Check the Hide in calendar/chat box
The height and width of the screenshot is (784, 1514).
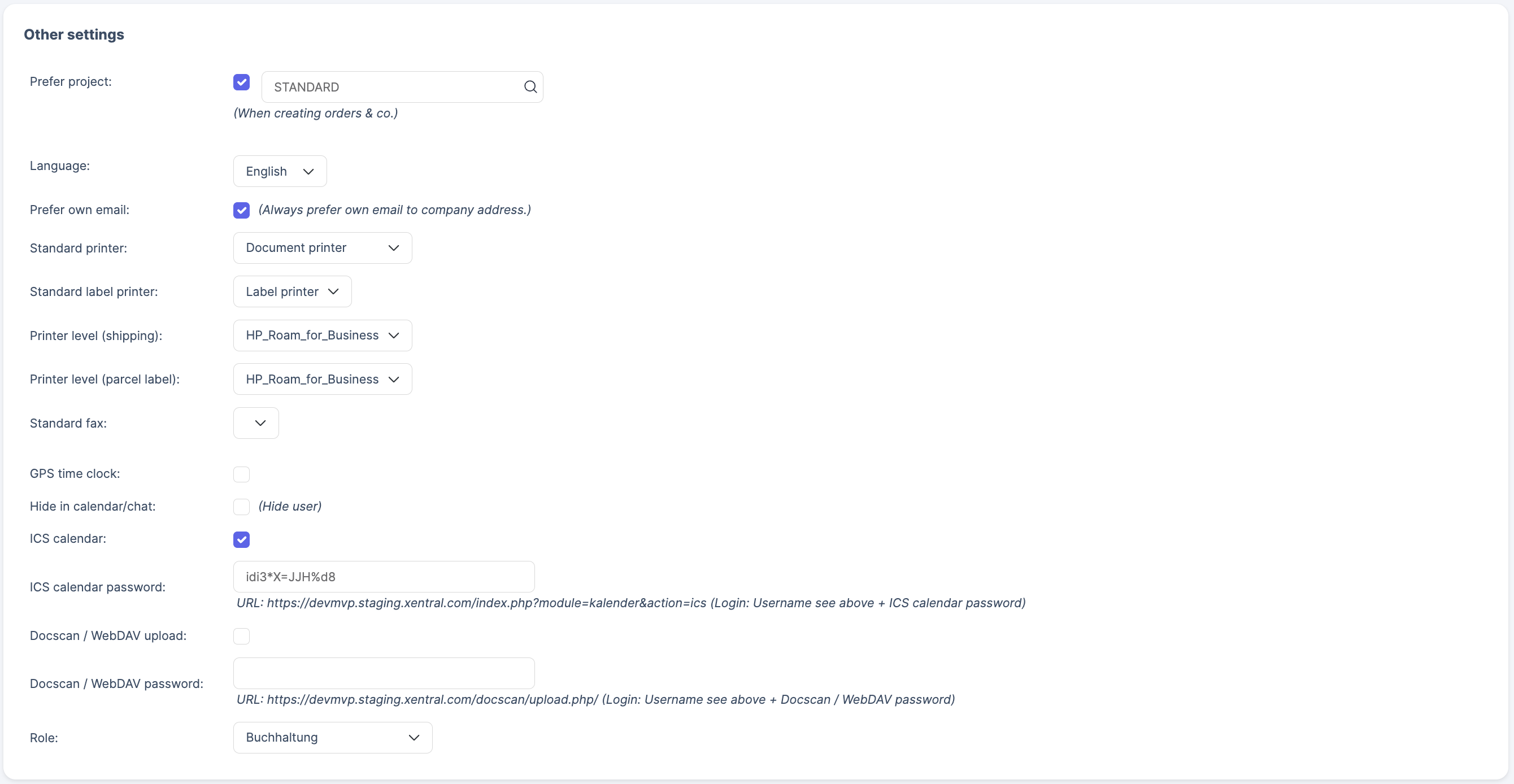point(241,507)
